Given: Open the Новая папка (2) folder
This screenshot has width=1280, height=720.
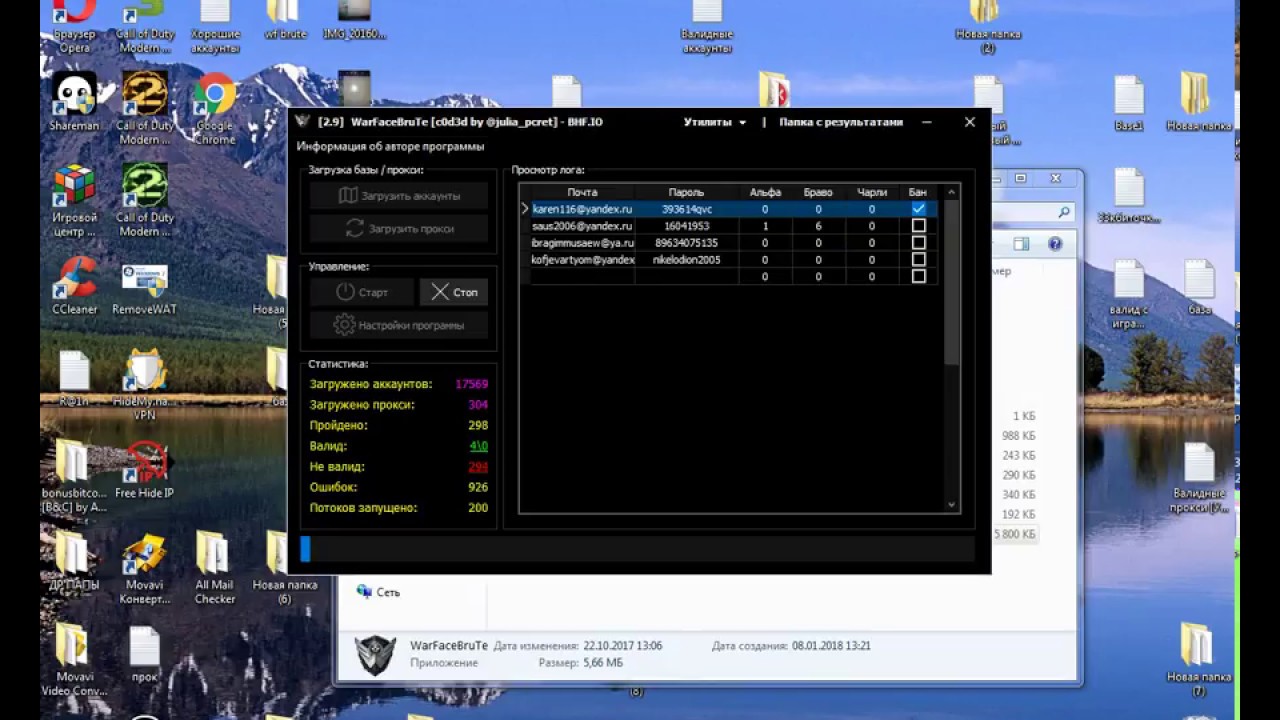Looking at the screenshot, I should (x=988, y=27).
